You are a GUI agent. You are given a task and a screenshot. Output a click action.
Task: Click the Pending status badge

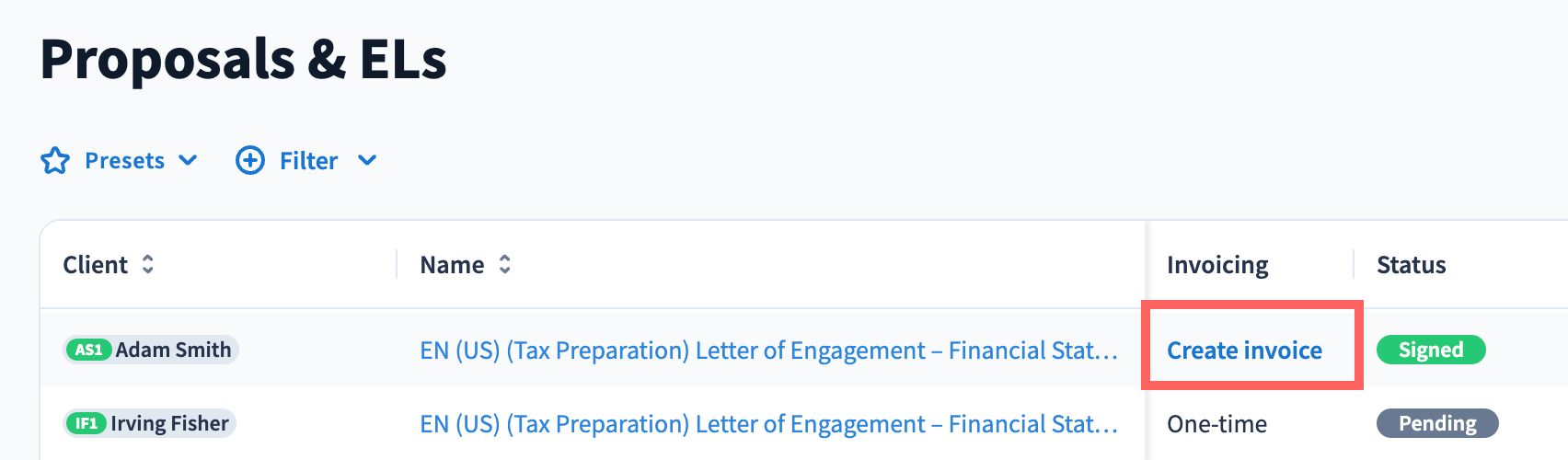1436,424
